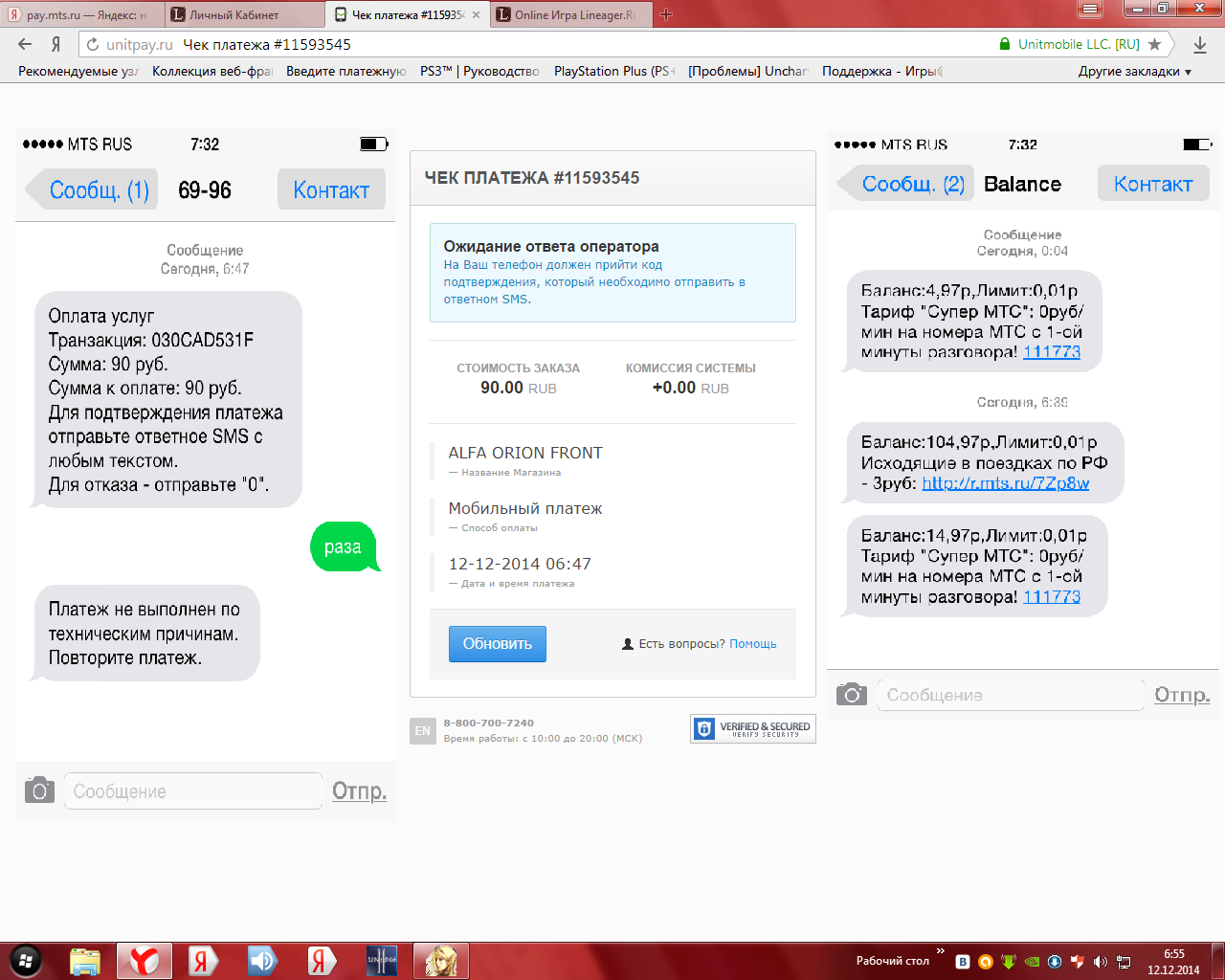Open a new tab with the plus icon
Screen dimensions: 1225x980
pos(666,14)
